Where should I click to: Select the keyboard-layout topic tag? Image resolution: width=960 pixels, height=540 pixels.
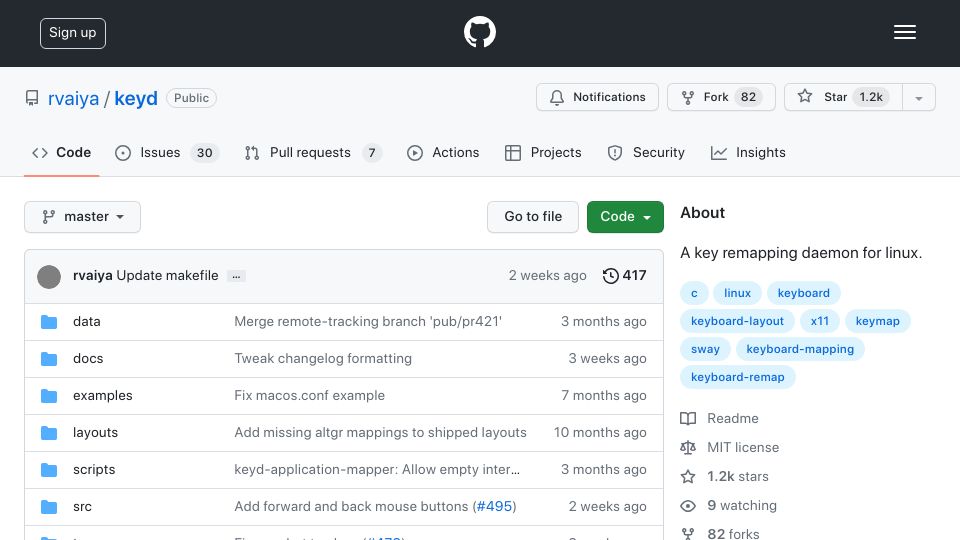[737, 321]
